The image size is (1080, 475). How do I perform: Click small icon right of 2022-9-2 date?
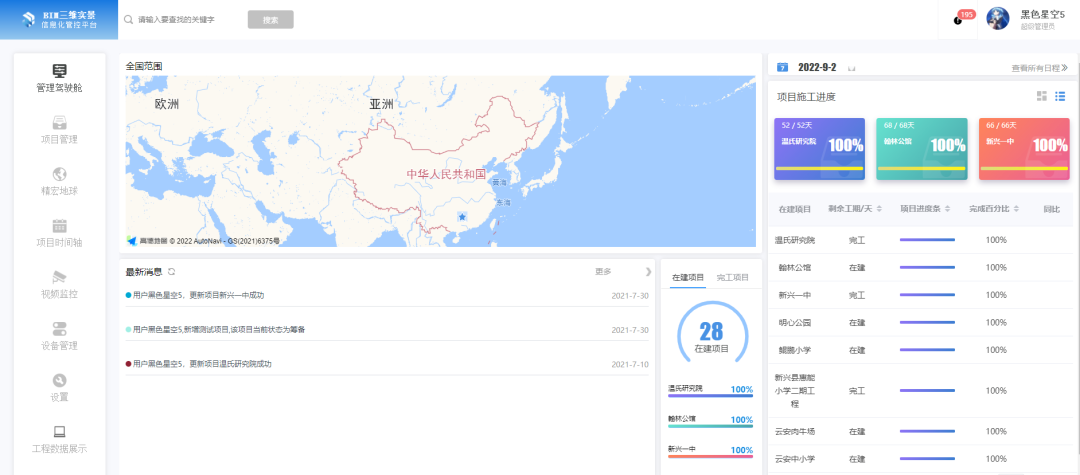click(x=851, y=68)
